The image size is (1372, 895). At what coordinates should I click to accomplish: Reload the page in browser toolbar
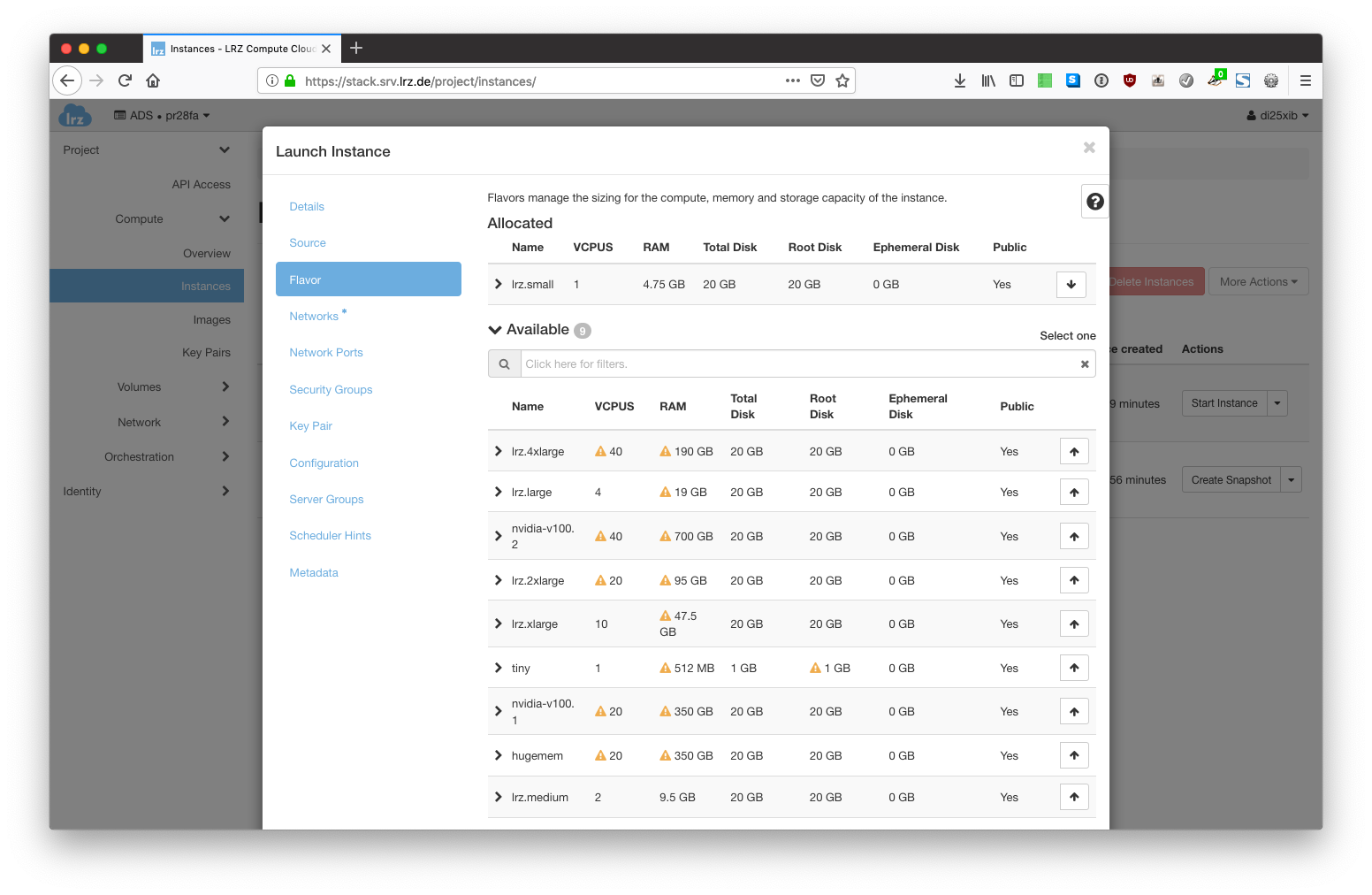pos(125,80)
